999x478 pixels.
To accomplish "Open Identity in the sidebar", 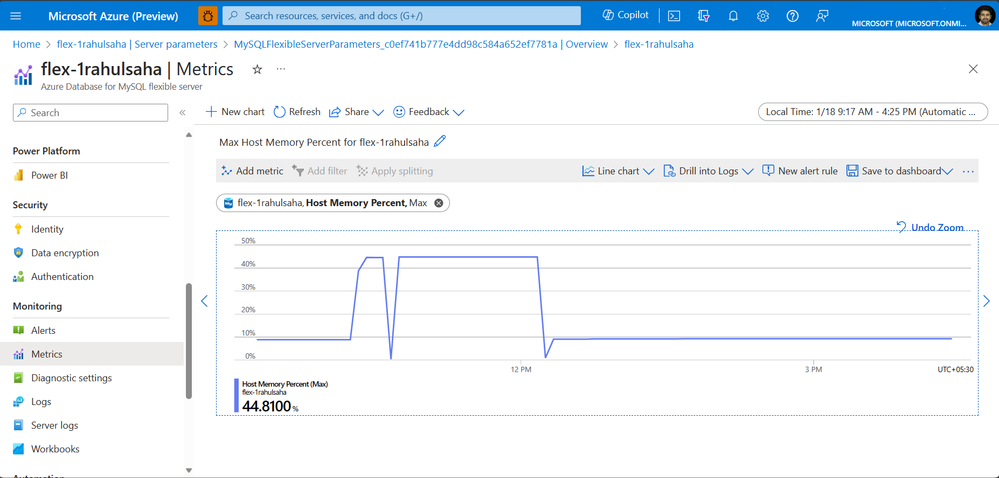I will 47,229.
